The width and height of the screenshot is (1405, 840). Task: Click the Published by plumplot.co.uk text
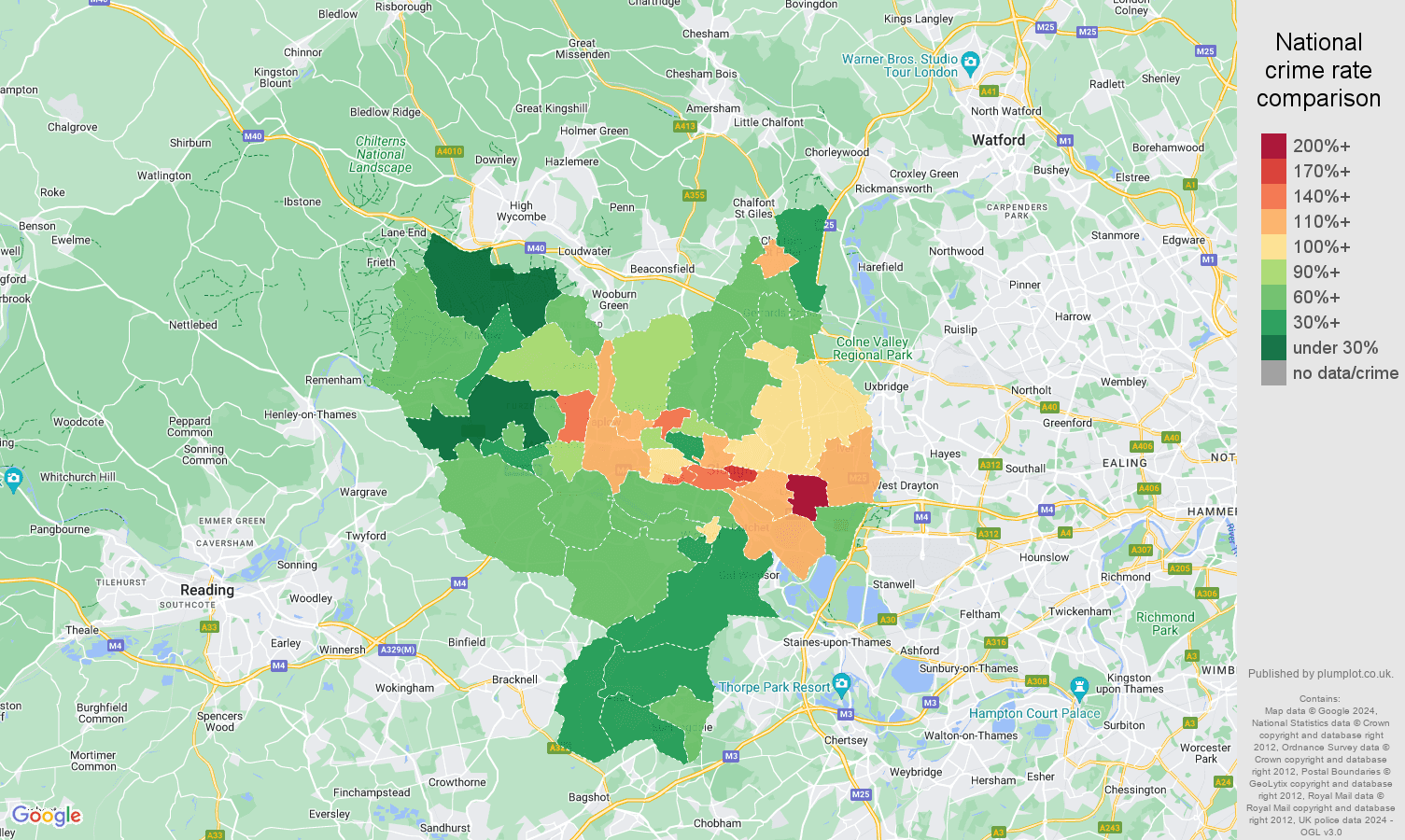1320,674
